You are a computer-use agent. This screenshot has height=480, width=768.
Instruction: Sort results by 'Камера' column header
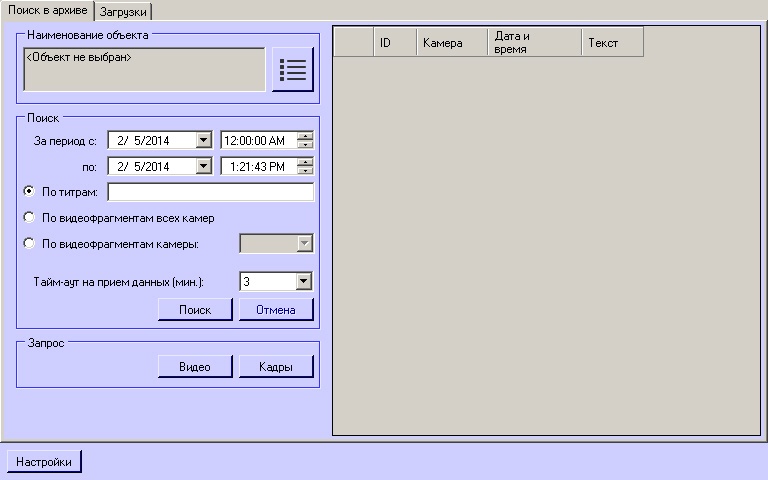point(452,43)
